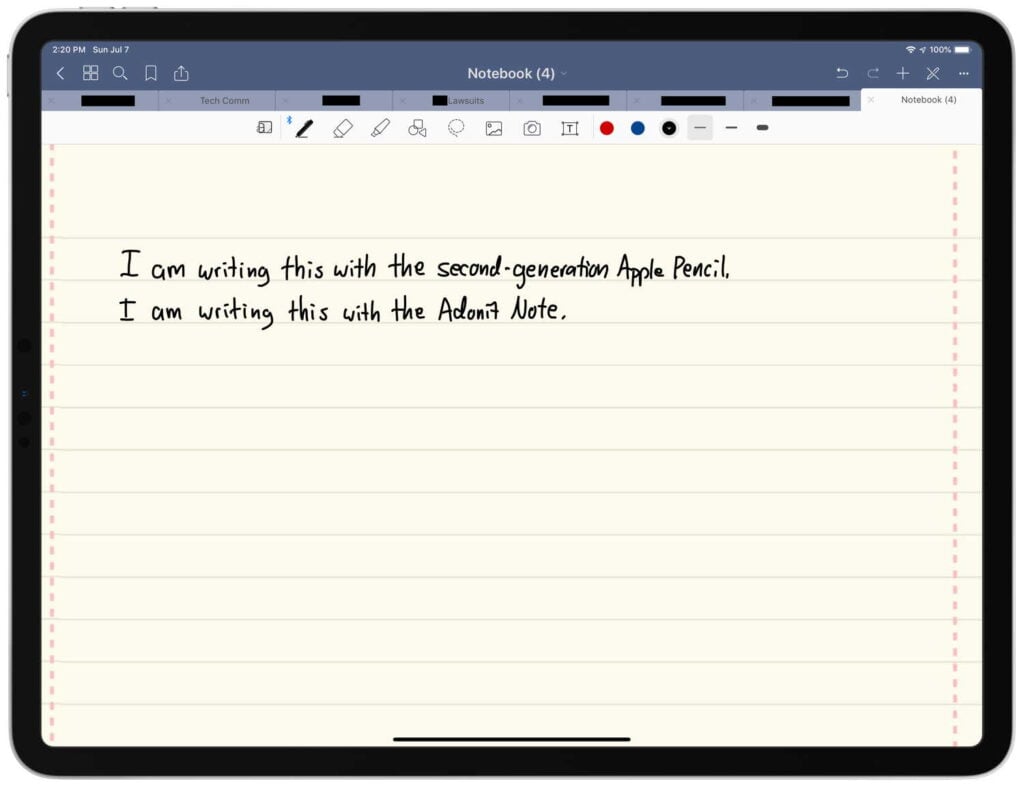
Task: Open the Camera tool
Action: click(532, 129)
